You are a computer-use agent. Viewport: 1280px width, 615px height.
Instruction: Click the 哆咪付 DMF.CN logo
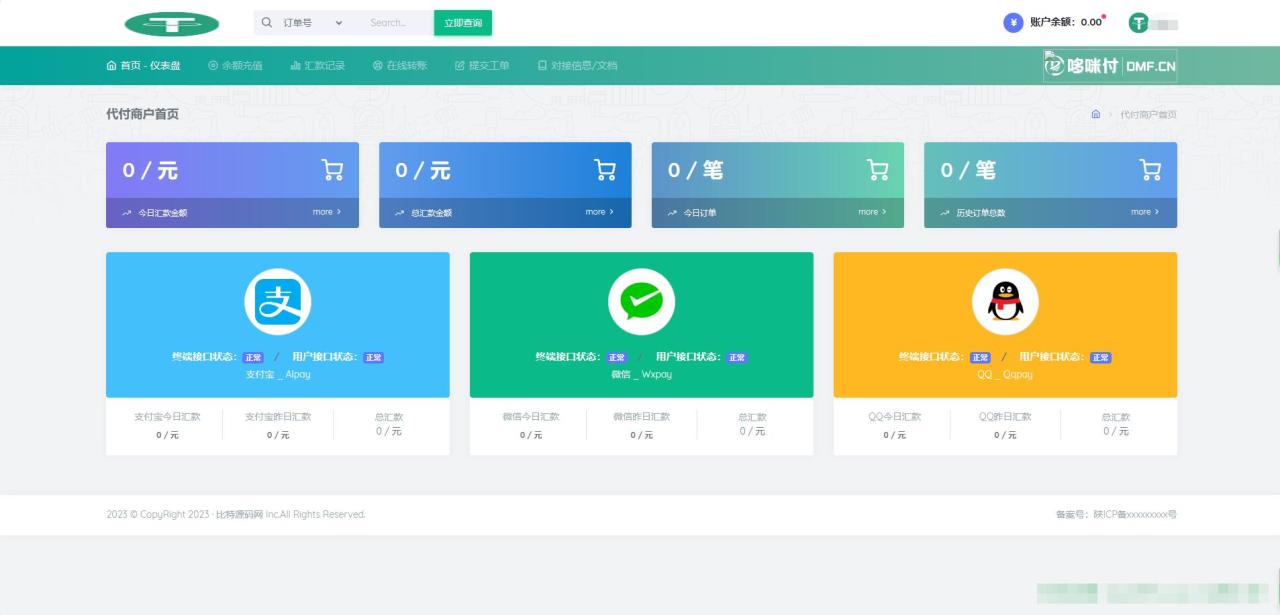coord(1109,65)
